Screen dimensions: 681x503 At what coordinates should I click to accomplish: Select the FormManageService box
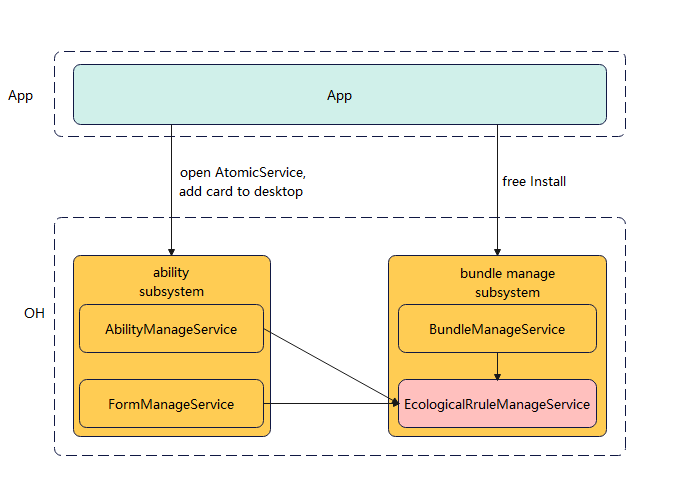coord(171,404)
